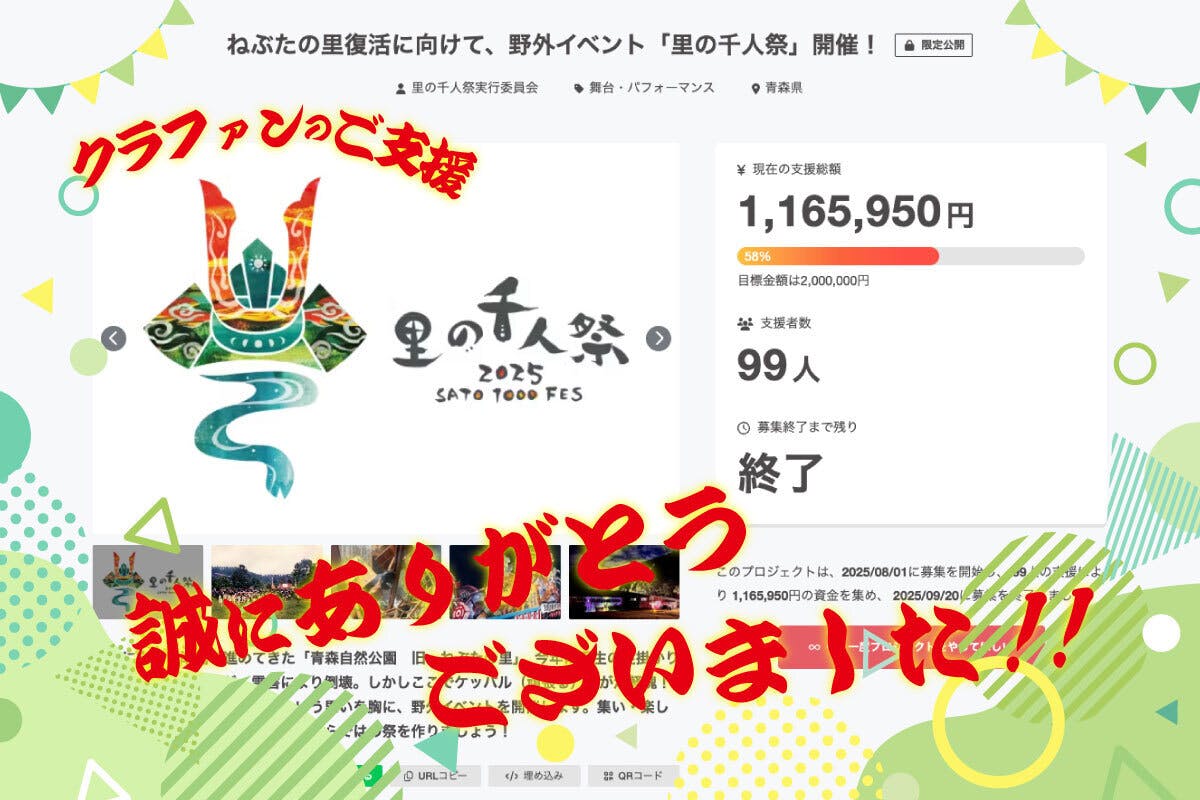Click the location pin icon beside 青森県
This screenshot has height=800, width=1200.
point(756,88)
